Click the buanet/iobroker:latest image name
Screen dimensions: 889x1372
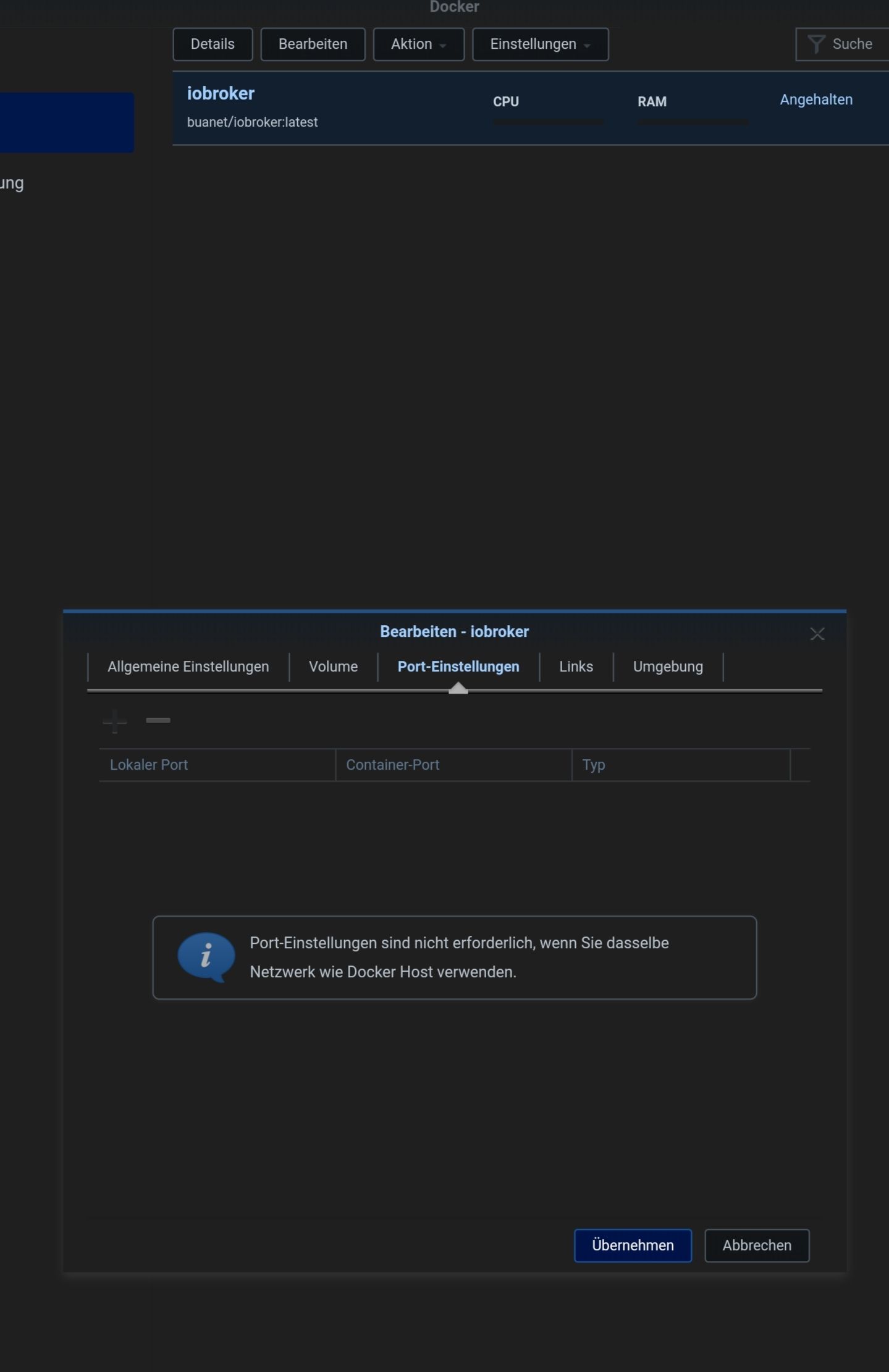coord(252,122)
